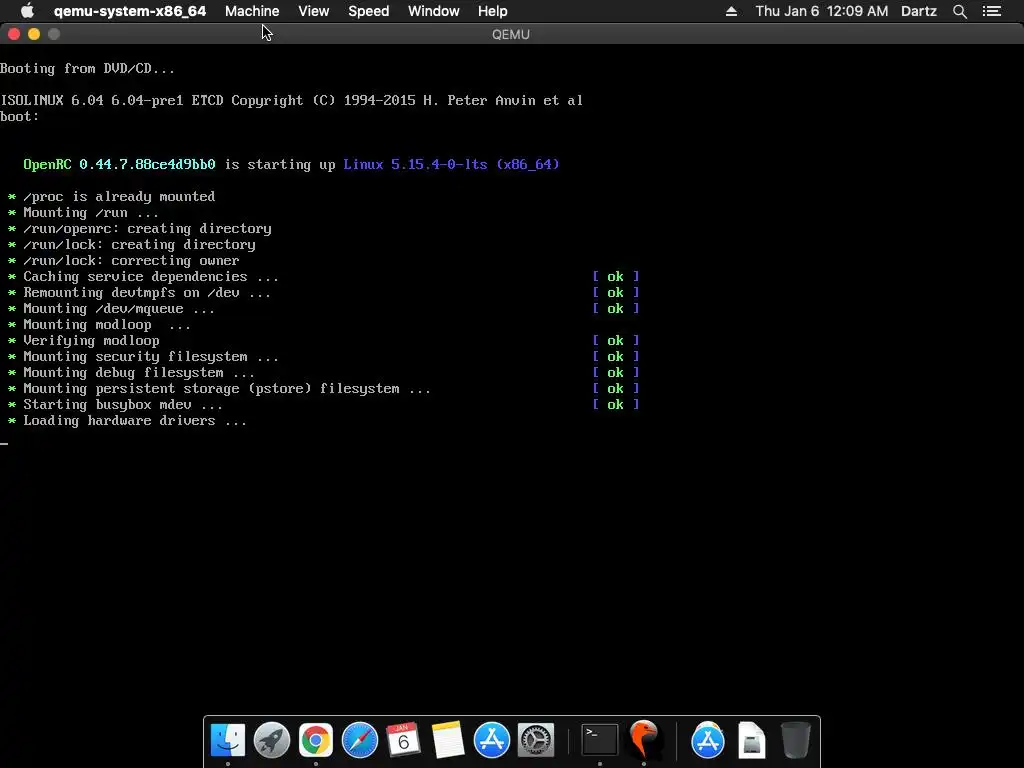The image size is (1024, 768).
Task: Click '/run/openrc: creating directory' line
Action: coord(147,229)
